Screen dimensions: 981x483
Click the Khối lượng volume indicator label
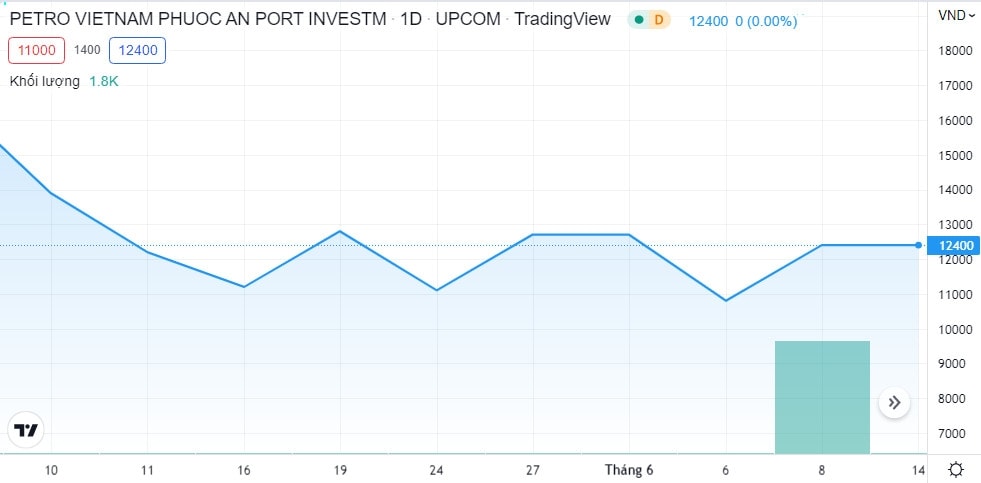[45, 81]
